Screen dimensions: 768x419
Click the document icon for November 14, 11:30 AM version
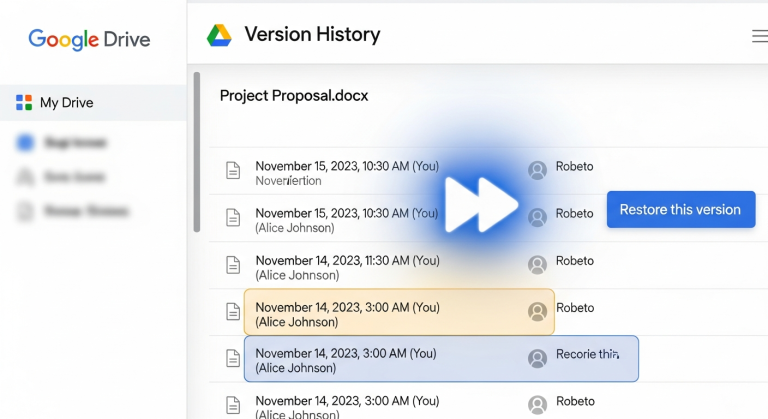coord(233,265)
